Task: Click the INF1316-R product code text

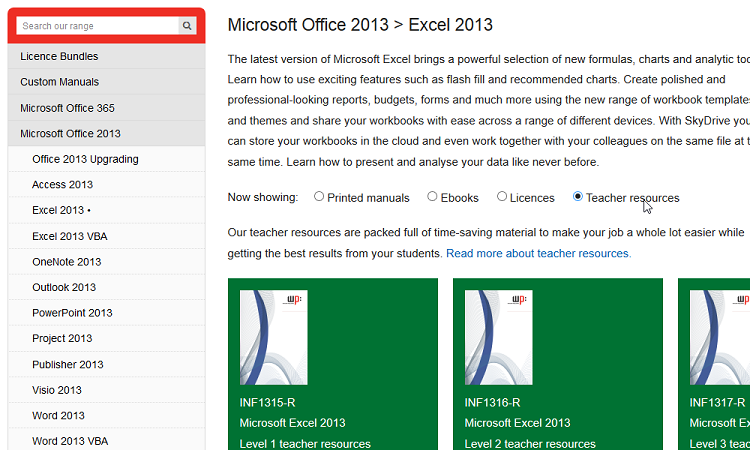Action: 492,403
